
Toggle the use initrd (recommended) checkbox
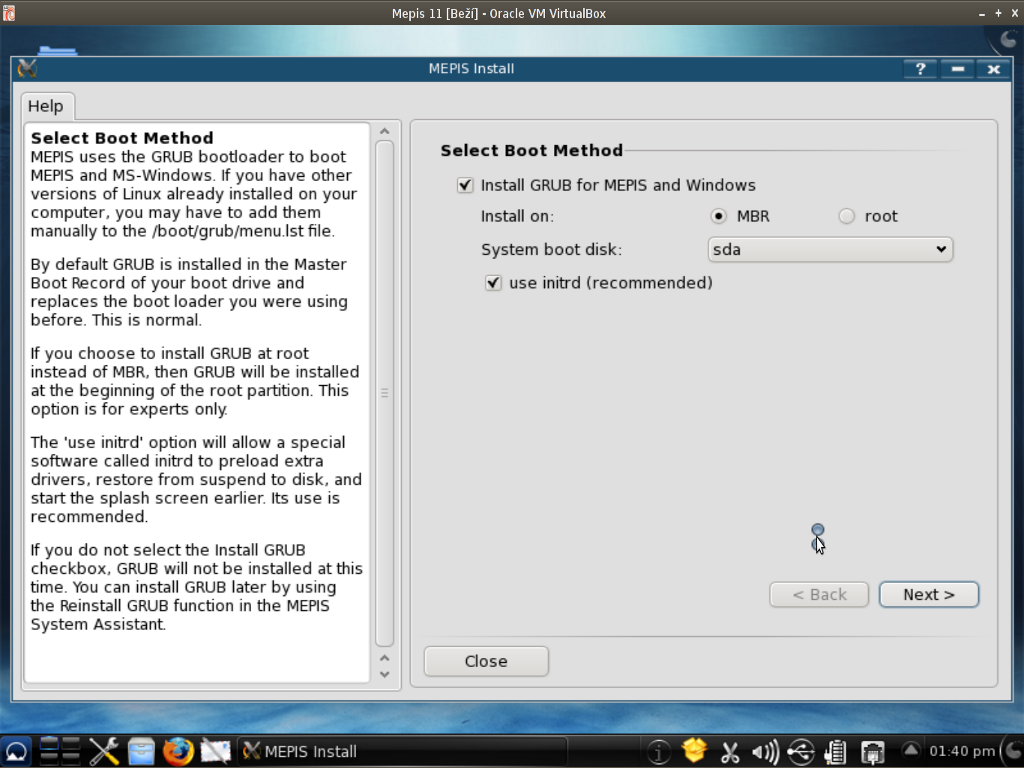493,283
